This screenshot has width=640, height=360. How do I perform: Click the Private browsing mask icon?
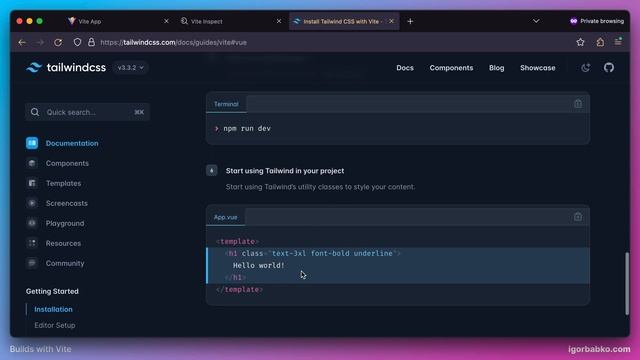(x=573, y=21)
